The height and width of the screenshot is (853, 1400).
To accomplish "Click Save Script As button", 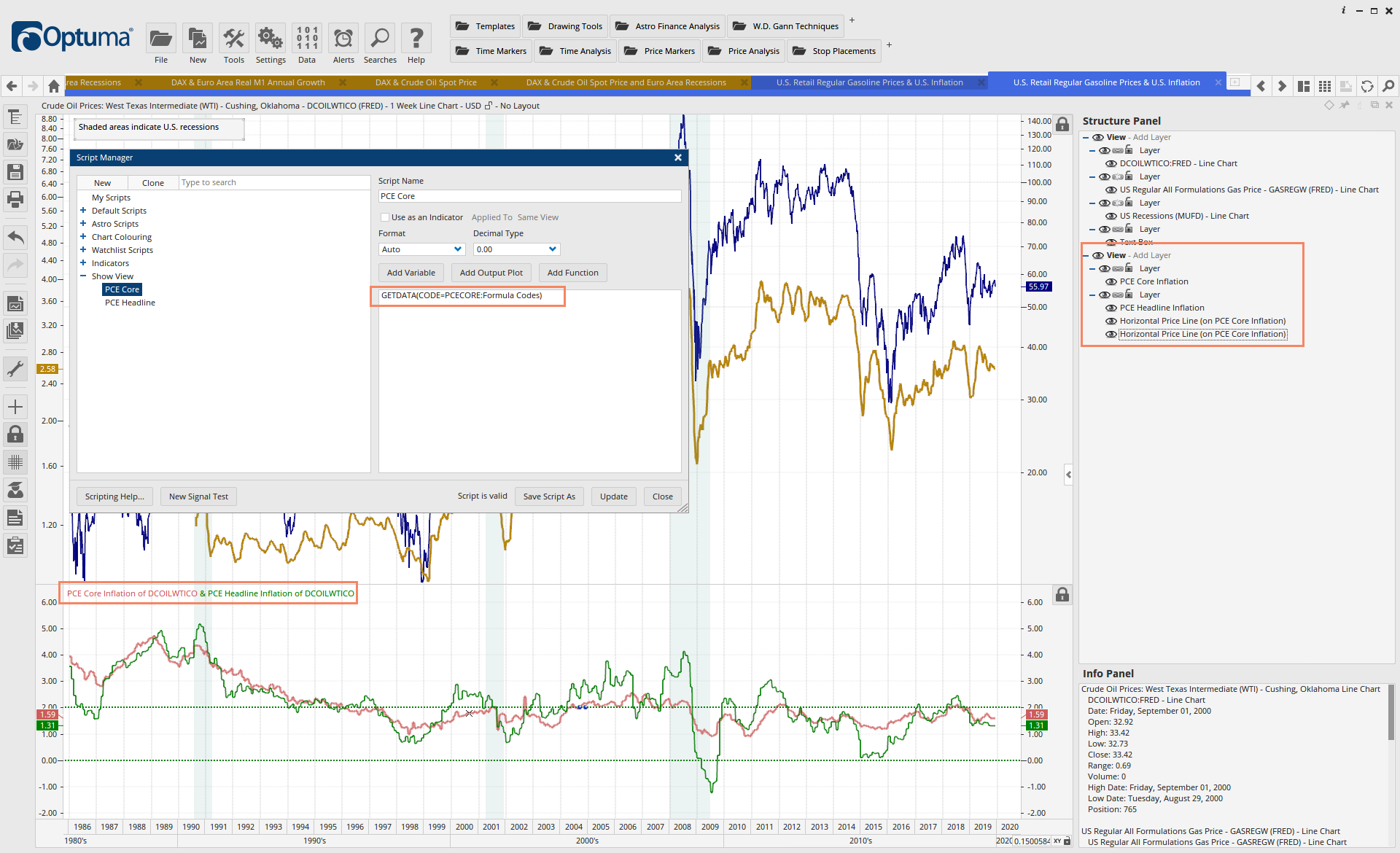I will click(549, 496).
